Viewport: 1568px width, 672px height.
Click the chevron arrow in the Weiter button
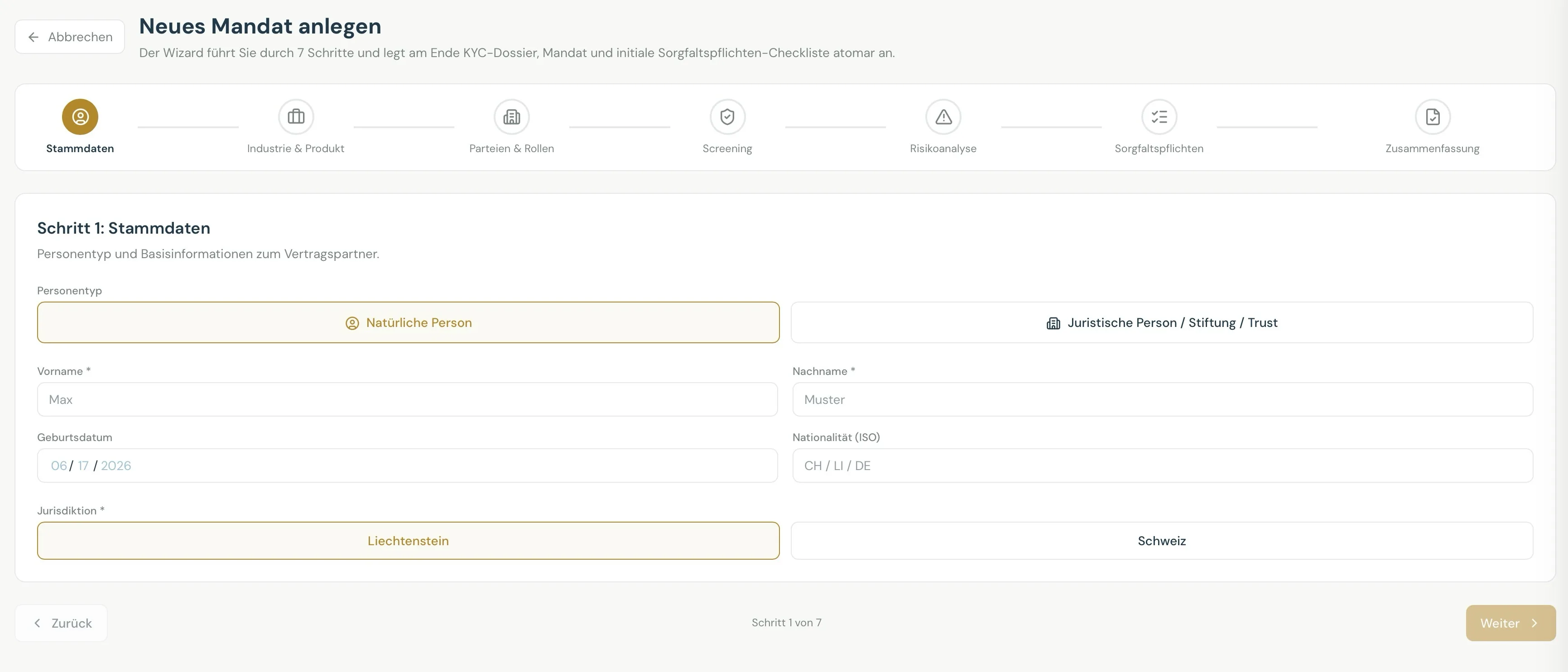coord(1534,623)
